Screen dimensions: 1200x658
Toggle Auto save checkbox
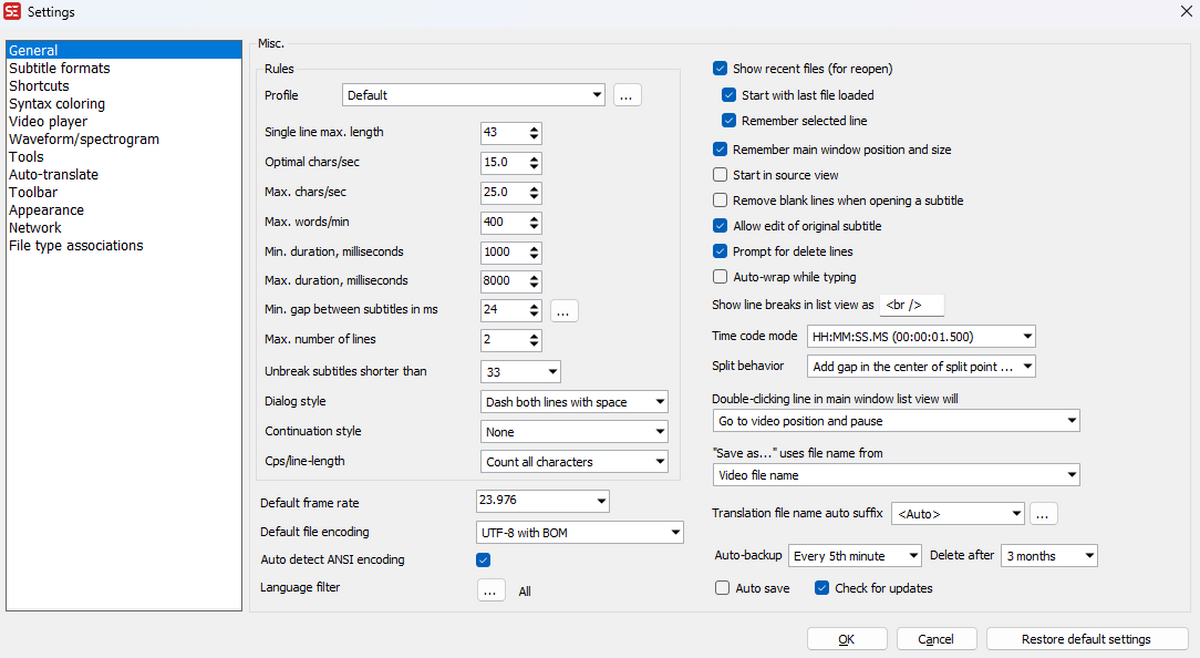click(722, 588)
